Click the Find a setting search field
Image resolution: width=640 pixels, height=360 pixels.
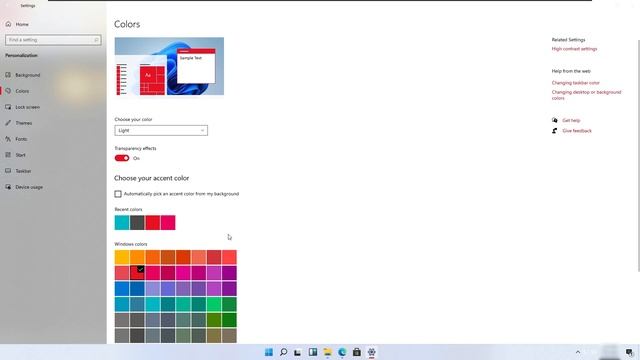tap(53, 40)
